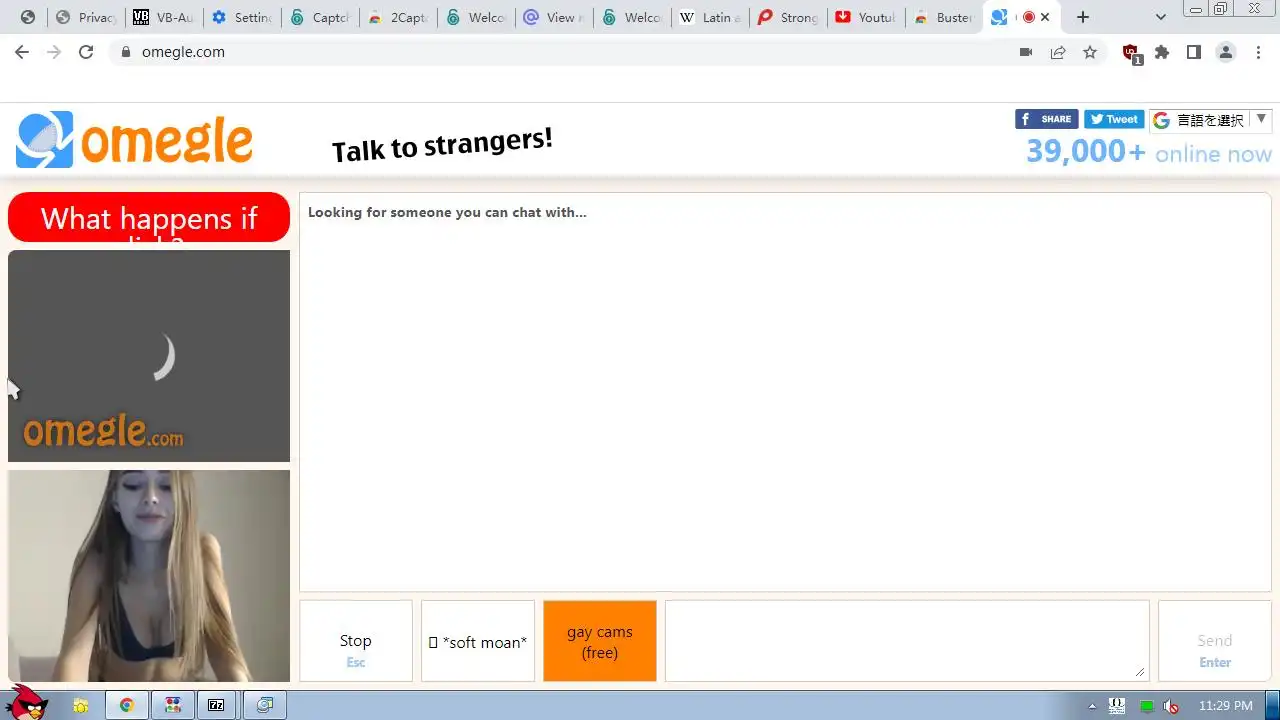Click the Send button
The width and height of the screenshot is (1280, 720).
[1214, 641]
